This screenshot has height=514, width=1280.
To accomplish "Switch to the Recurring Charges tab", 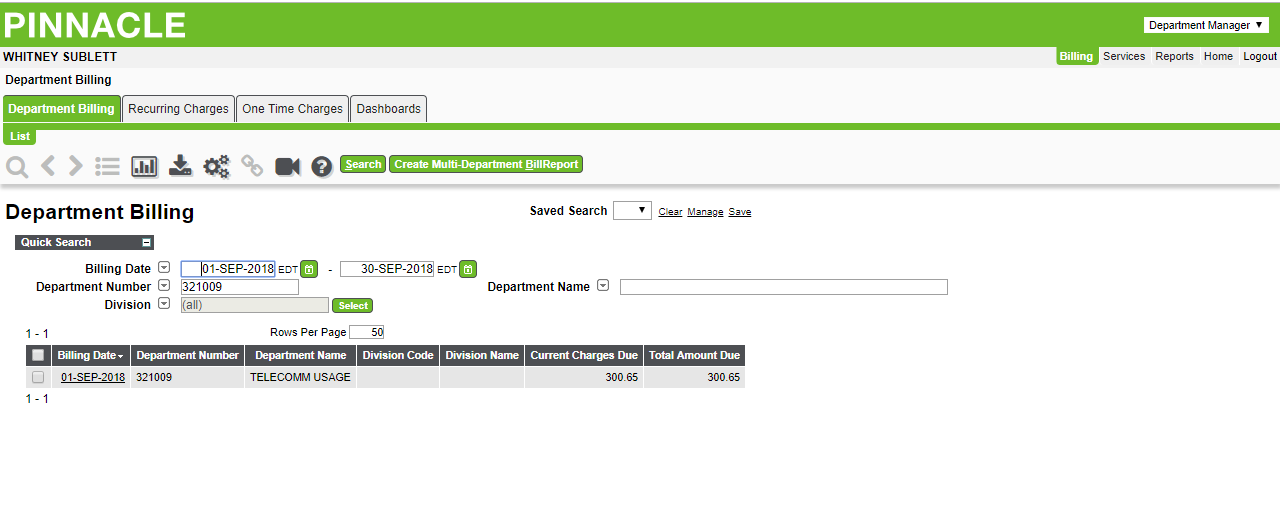I will coord(178,109).
